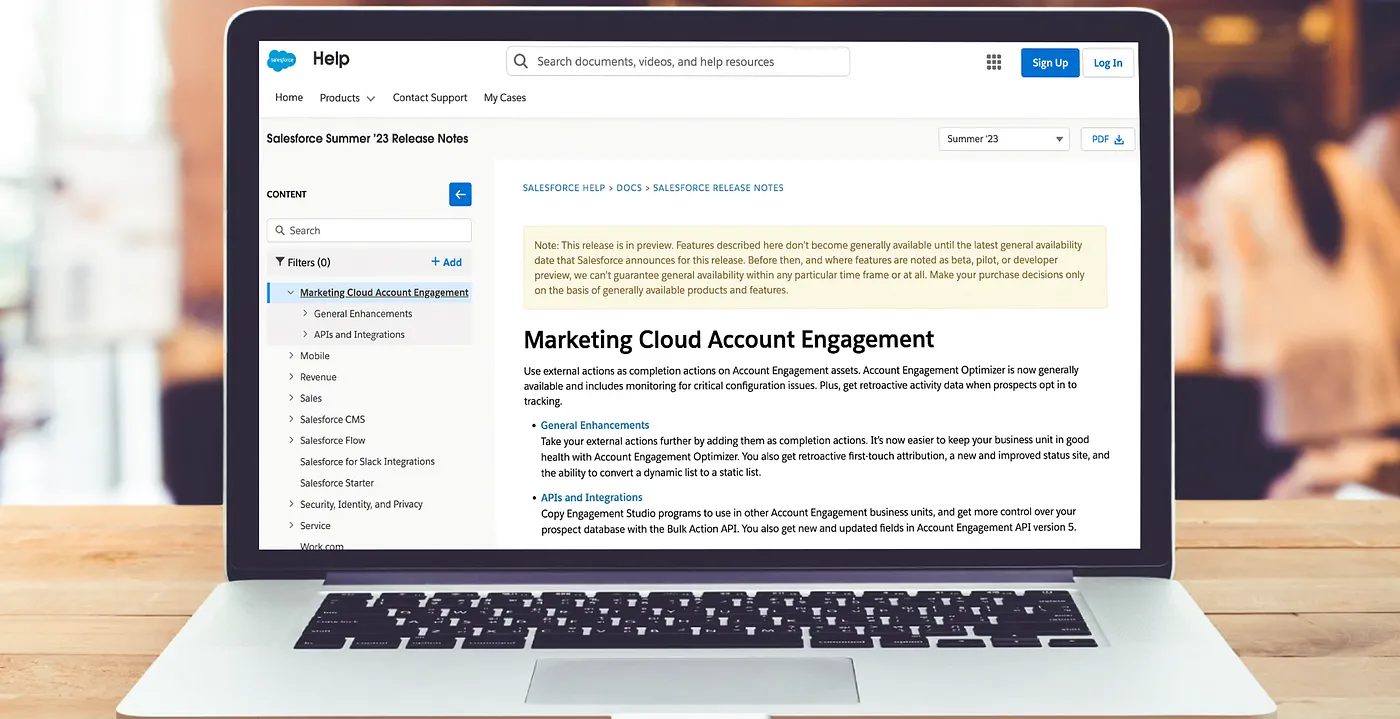Click Salesforce Summer '23 Release Notes title
The image size is (1400, 719).
367,139
